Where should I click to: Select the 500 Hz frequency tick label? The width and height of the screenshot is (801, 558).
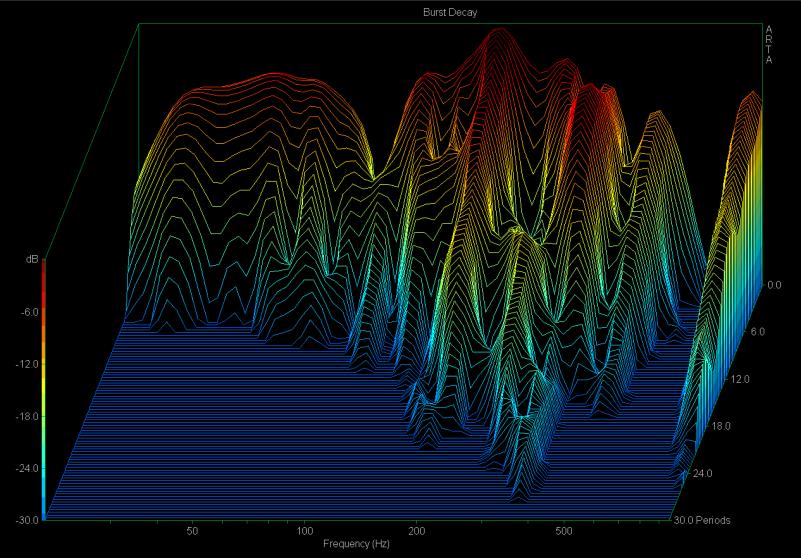pyautogui.click(x=566, y=531)
